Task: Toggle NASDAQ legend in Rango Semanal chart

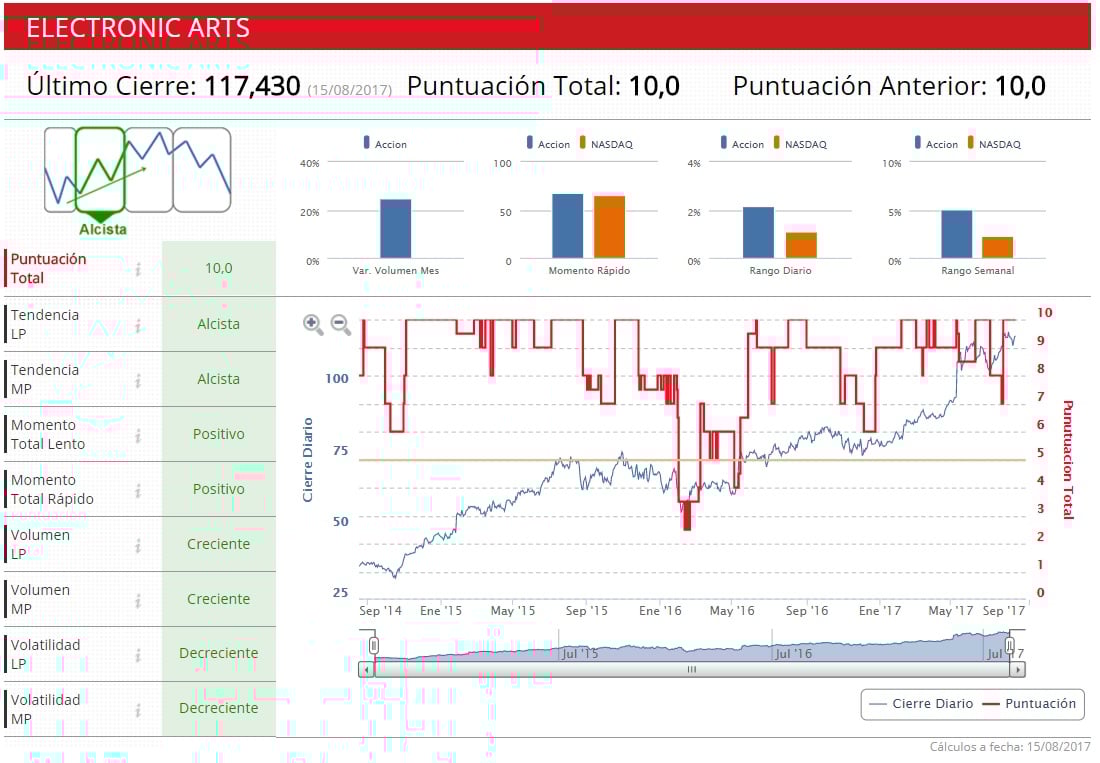Action: click(994, 143)
